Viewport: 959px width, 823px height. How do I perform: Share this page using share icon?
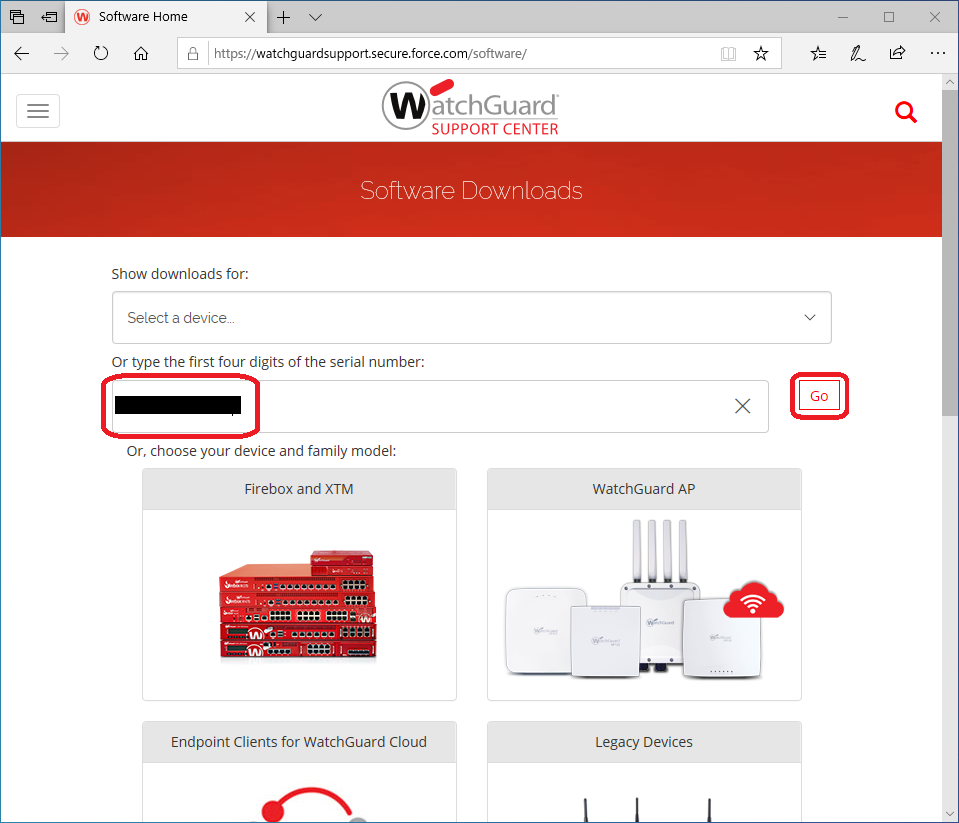(897, 54)
